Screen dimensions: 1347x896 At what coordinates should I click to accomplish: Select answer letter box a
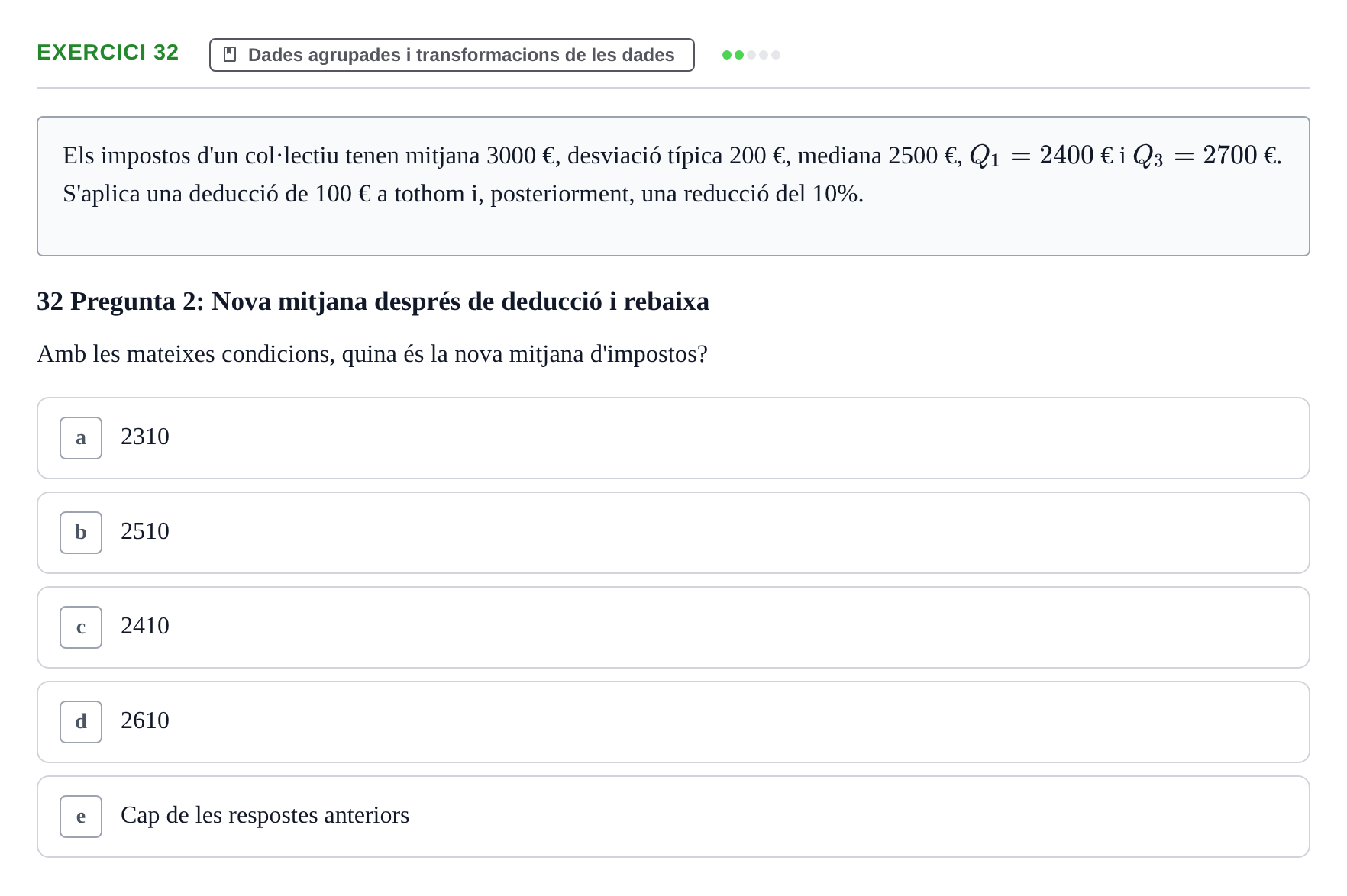[x=81, y=438]
